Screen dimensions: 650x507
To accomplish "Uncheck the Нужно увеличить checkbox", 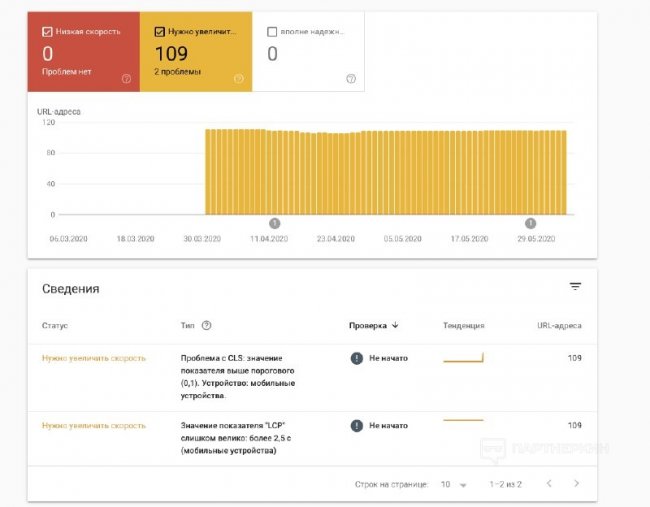I will click(160, 31).
